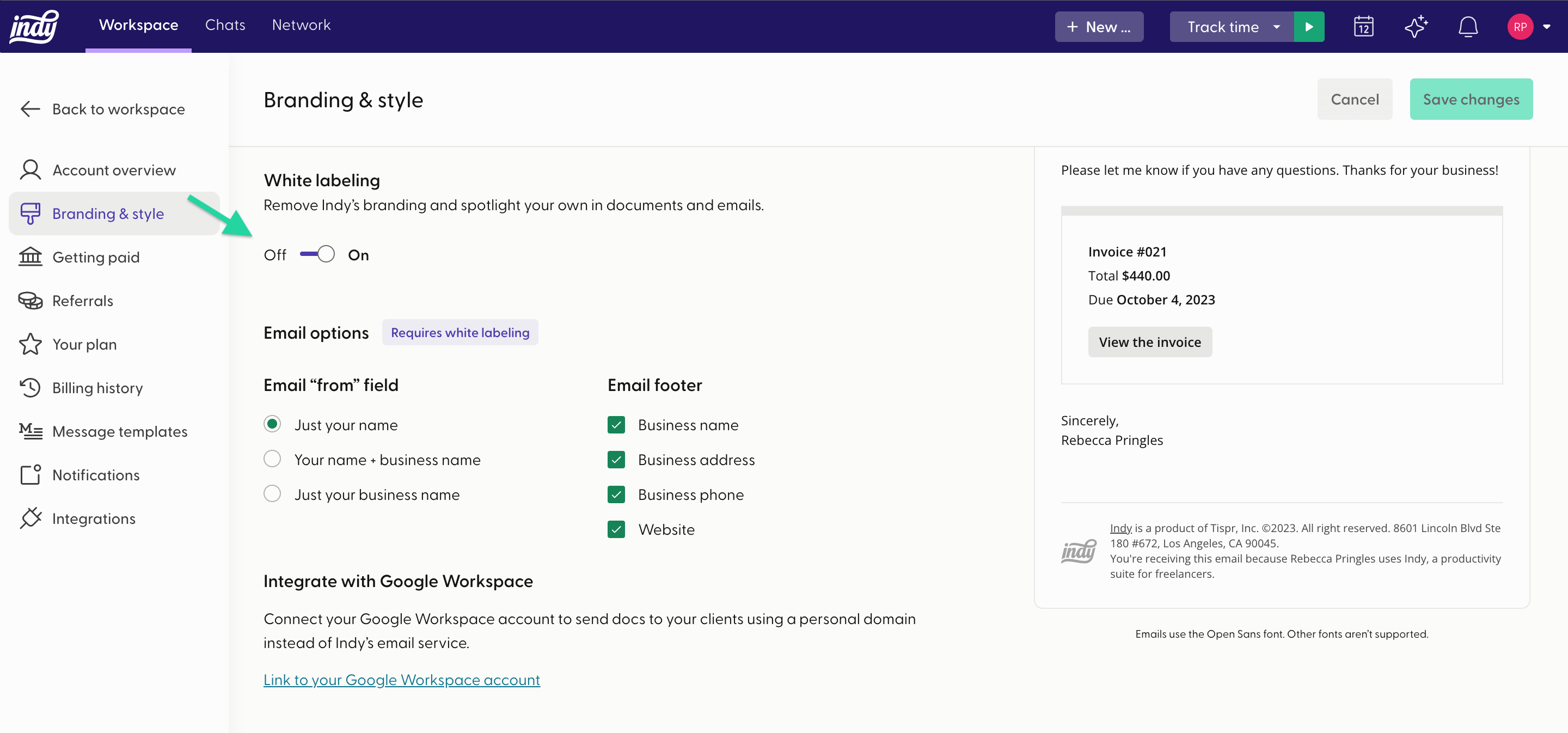The height and width of the screenshot is (733, 1568).
Task: Click the Account overview person icon
Action: (x=30, y=170)
